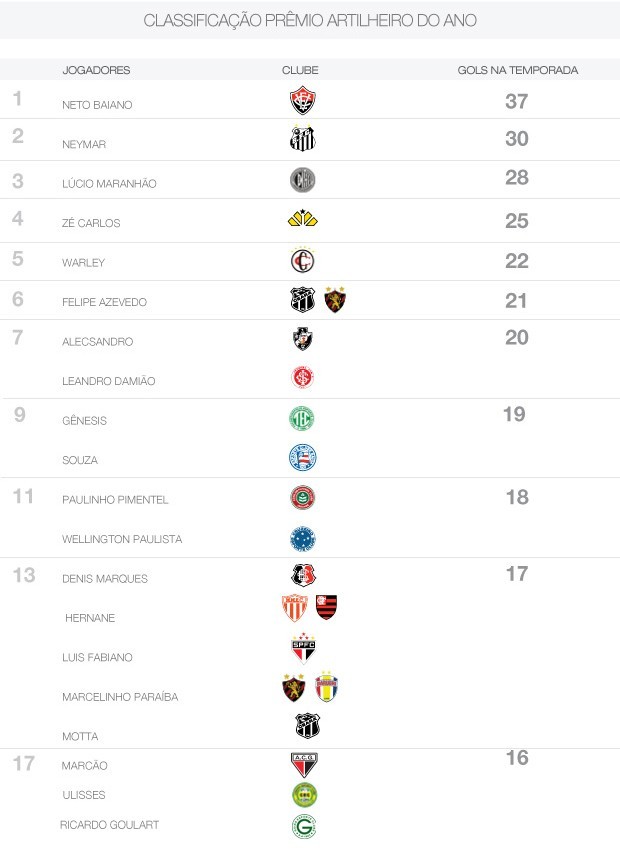Click the JOGADORES column header
620x850 pixels.
click(96, 70)
